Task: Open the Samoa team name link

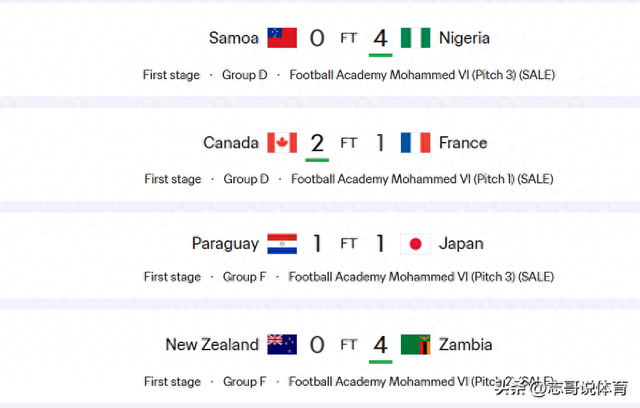Action: click(233, 38)
